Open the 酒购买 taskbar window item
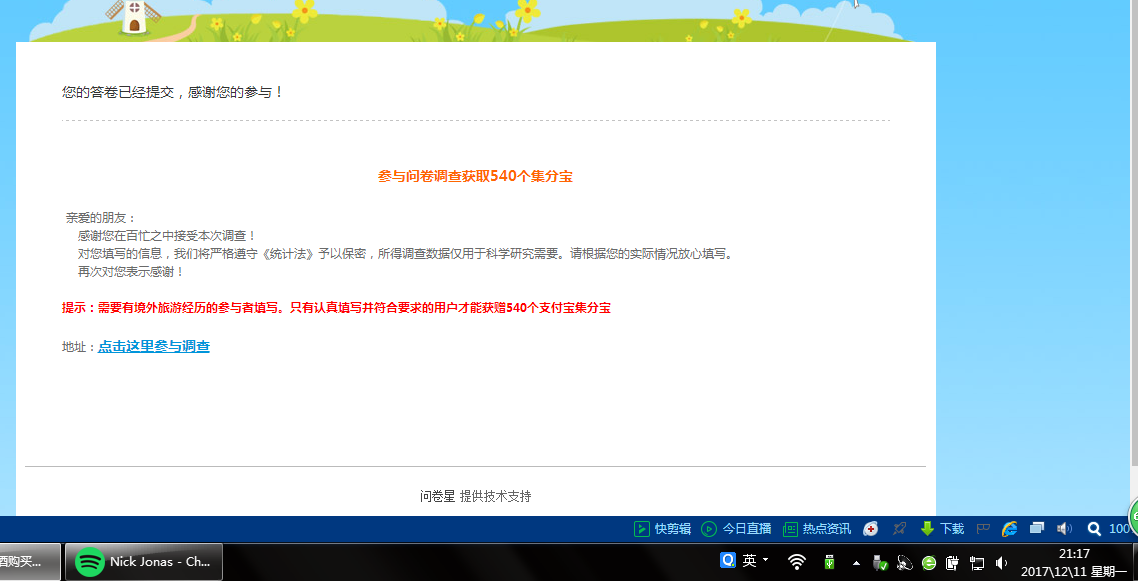 click(30, 562)
